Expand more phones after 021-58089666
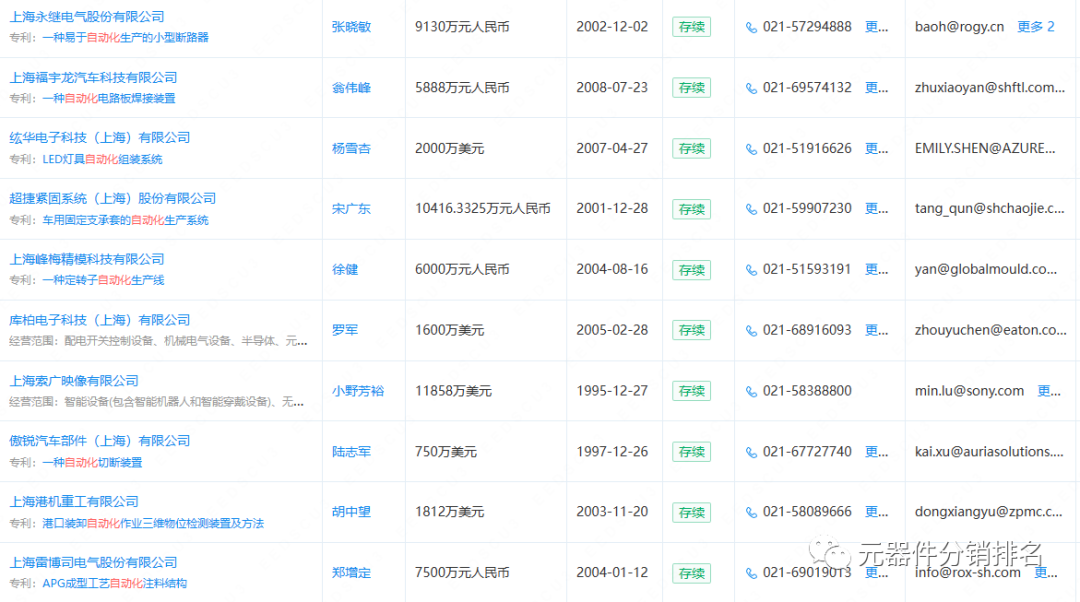This screenshot has width=1080, height=602. coord(877,512)
